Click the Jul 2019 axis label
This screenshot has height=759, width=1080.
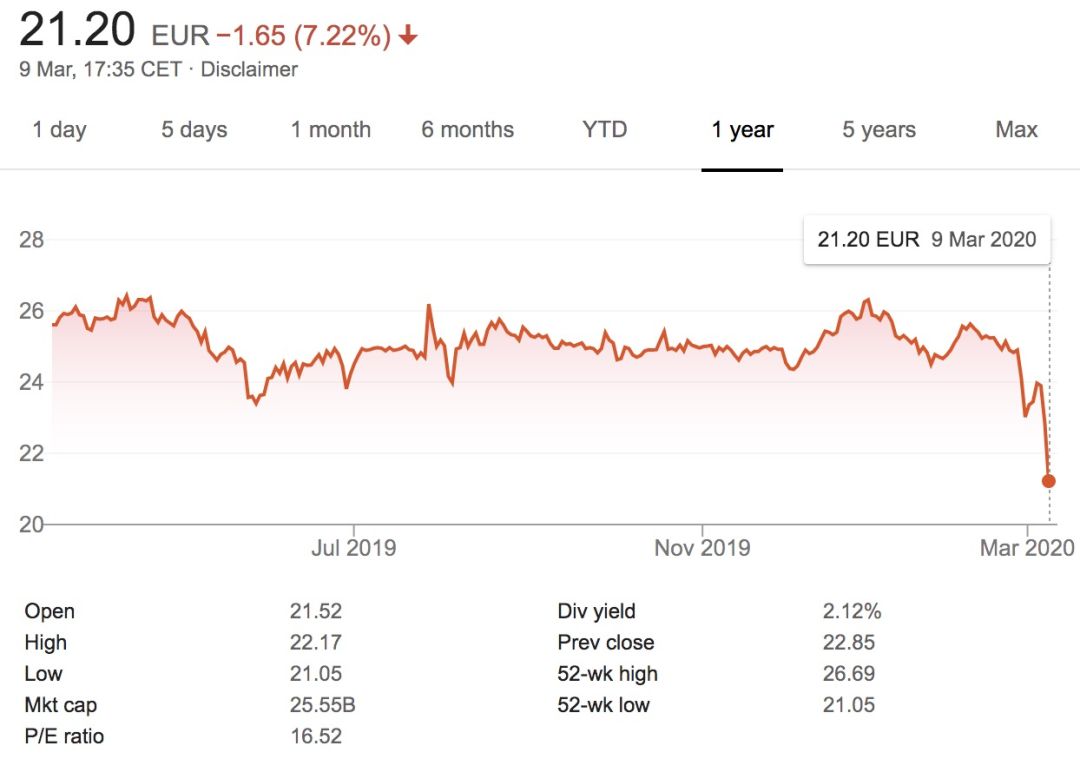[353, 548]
